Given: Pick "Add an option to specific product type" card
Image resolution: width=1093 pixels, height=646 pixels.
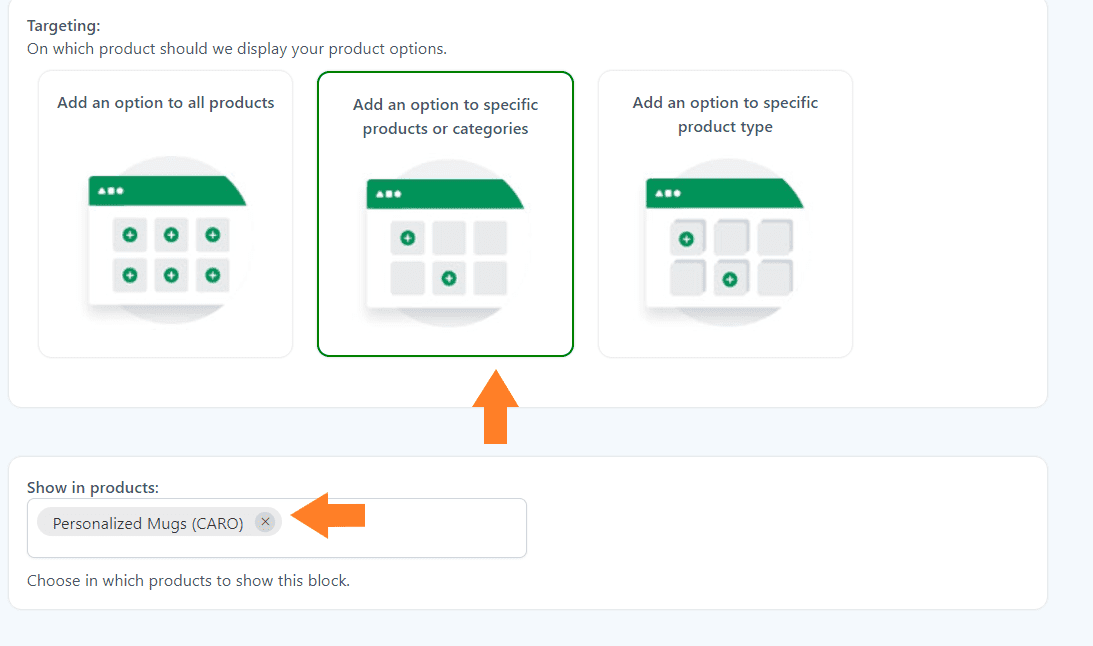Looking at the screenshot, I should [725, 214].
